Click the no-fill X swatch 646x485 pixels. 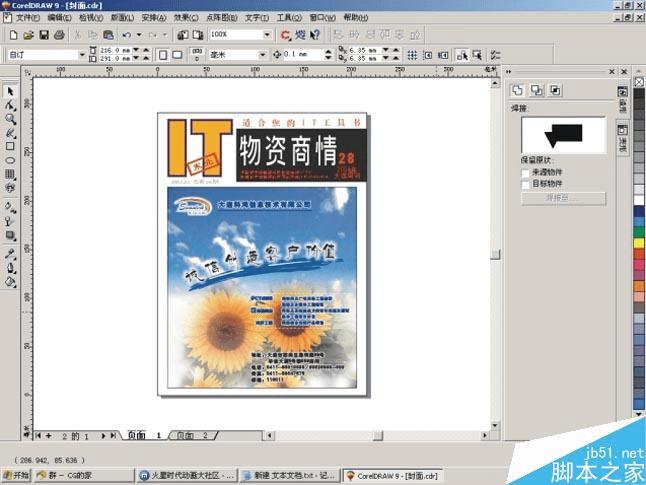[639, 82]
